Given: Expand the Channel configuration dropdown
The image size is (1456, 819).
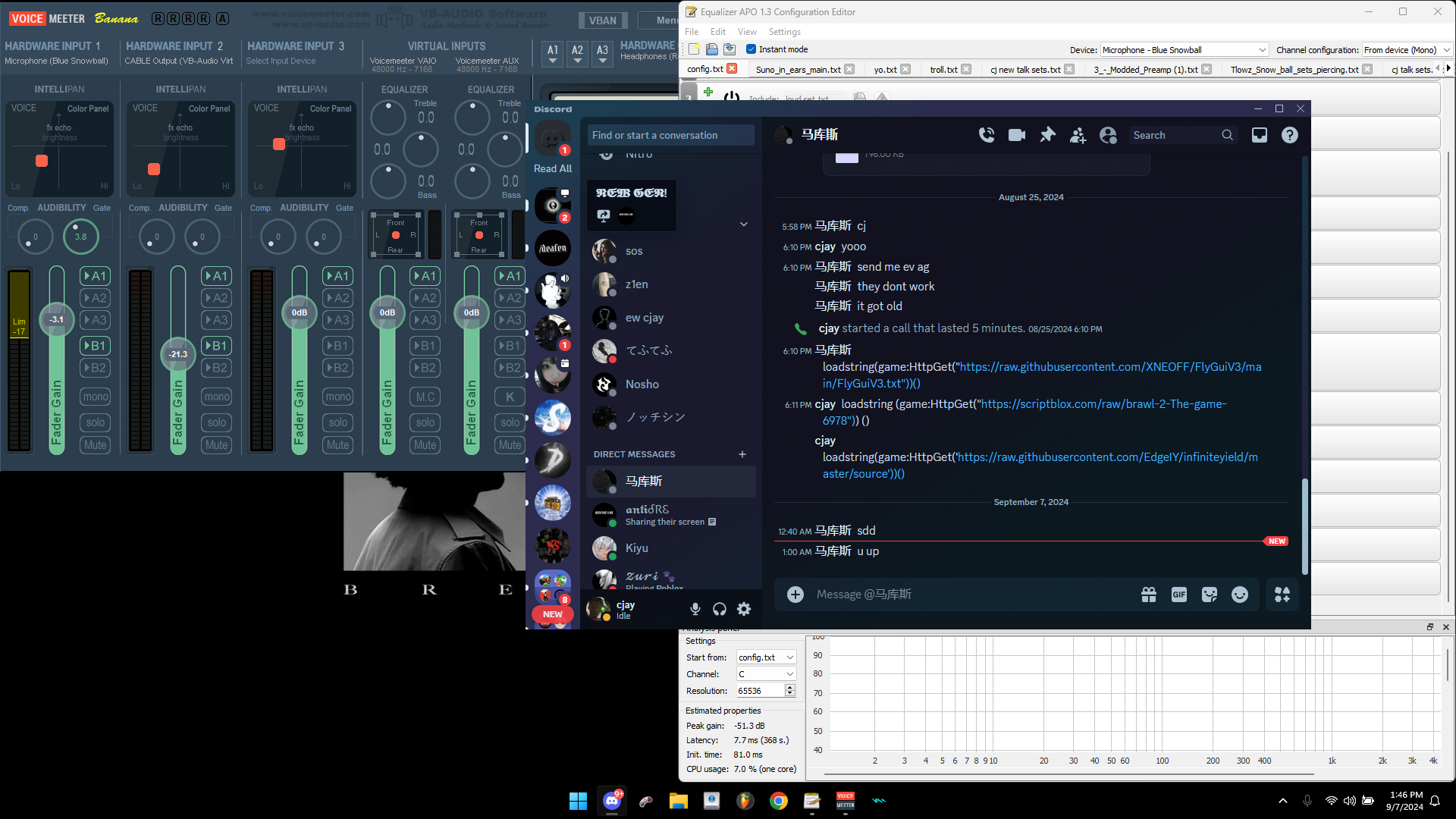Looking at the screenshot, I should pyautogui.click(x=1406, y=50).
